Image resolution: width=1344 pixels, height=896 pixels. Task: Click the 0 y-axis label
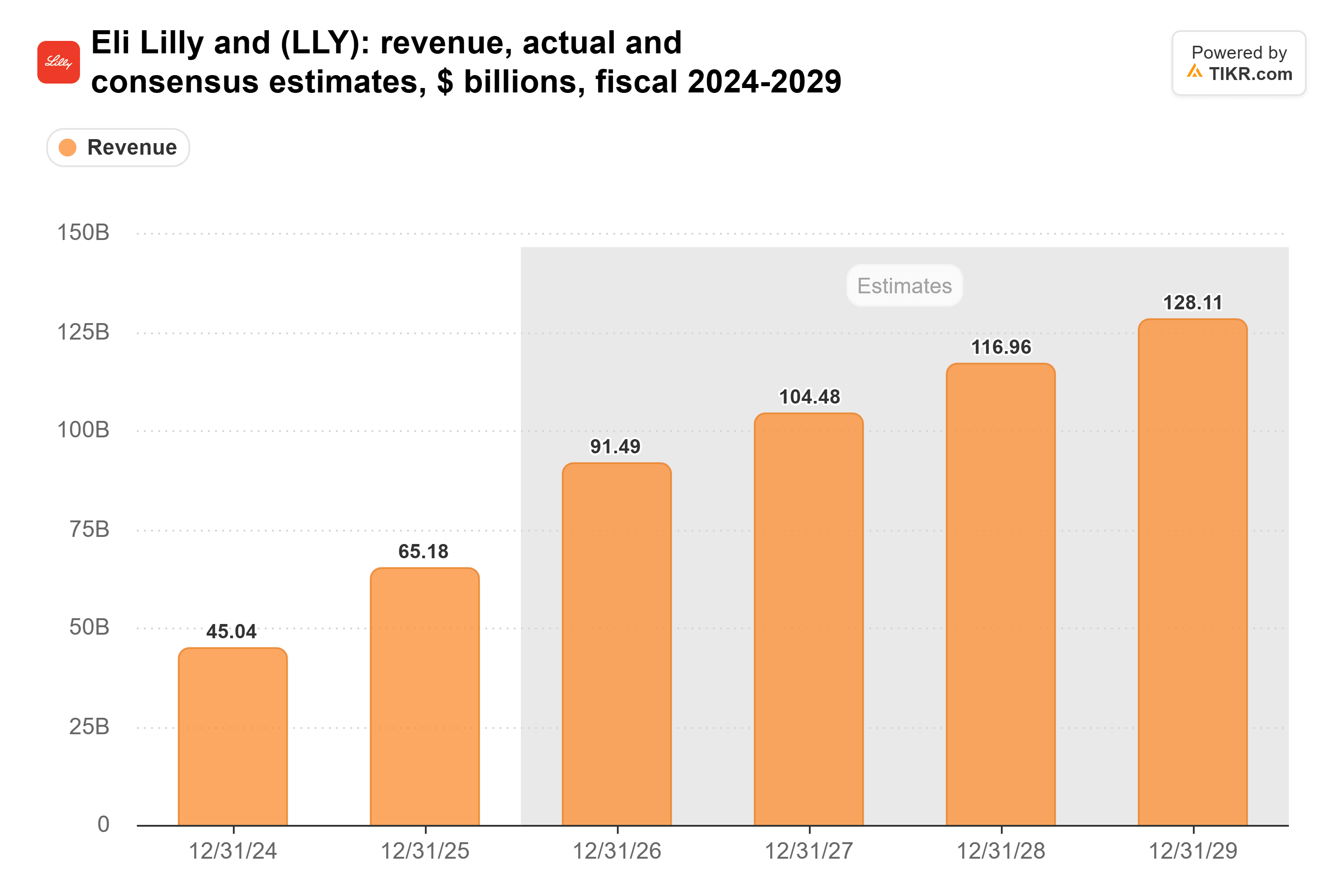click(x=104, y=824)
